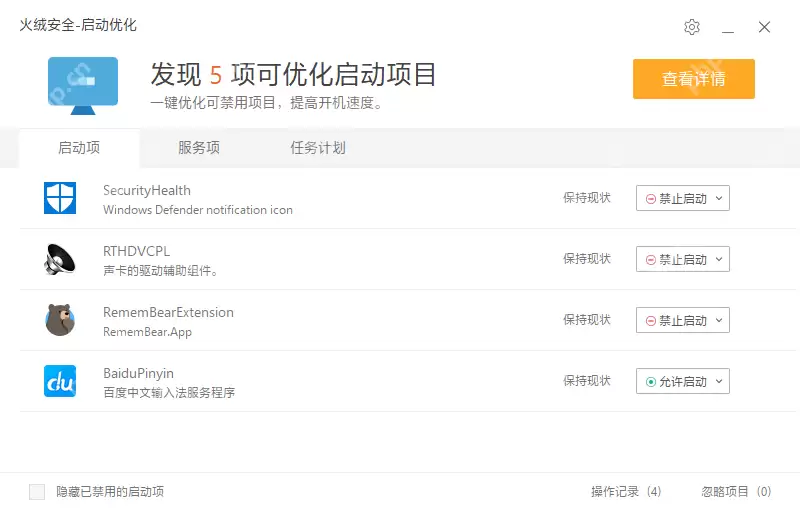
Task: Open 操作记录 (4) link
Action: pyautogui.click(x=626, y=492)
